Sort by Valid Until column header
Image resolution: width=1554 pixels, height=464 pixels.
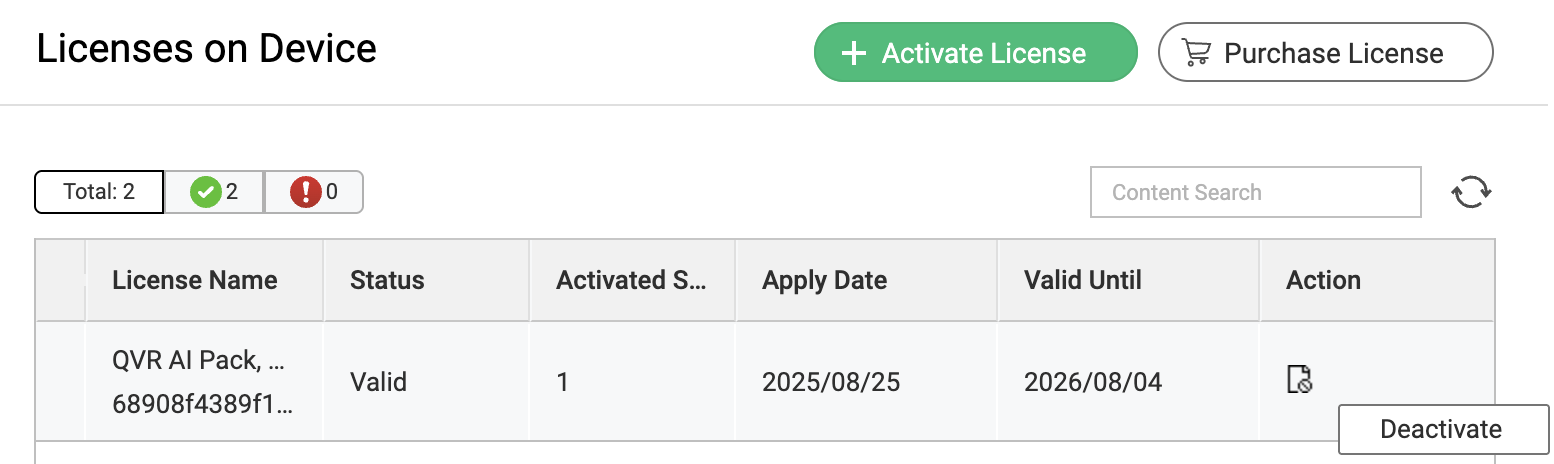tap(1082, 280)
